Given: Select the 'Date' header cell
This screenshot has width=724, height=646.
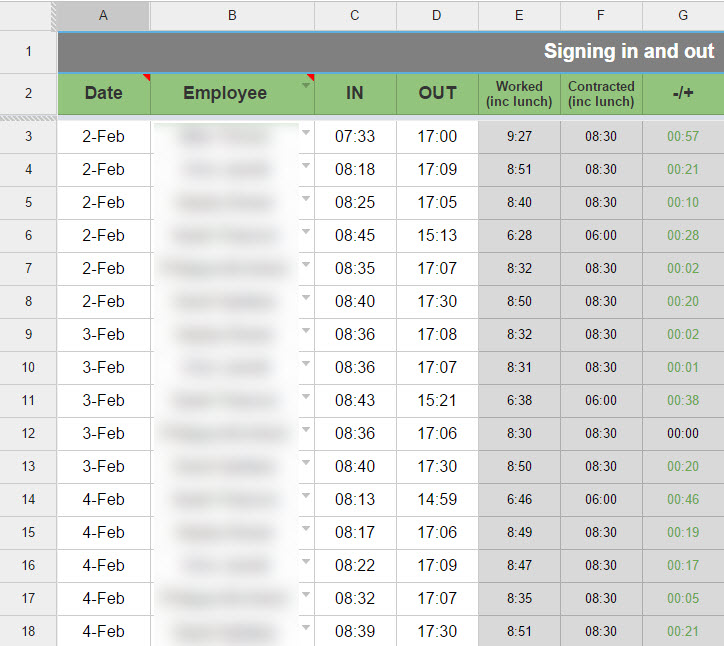Looking at the screenshot, I should [x=104, y=93].
